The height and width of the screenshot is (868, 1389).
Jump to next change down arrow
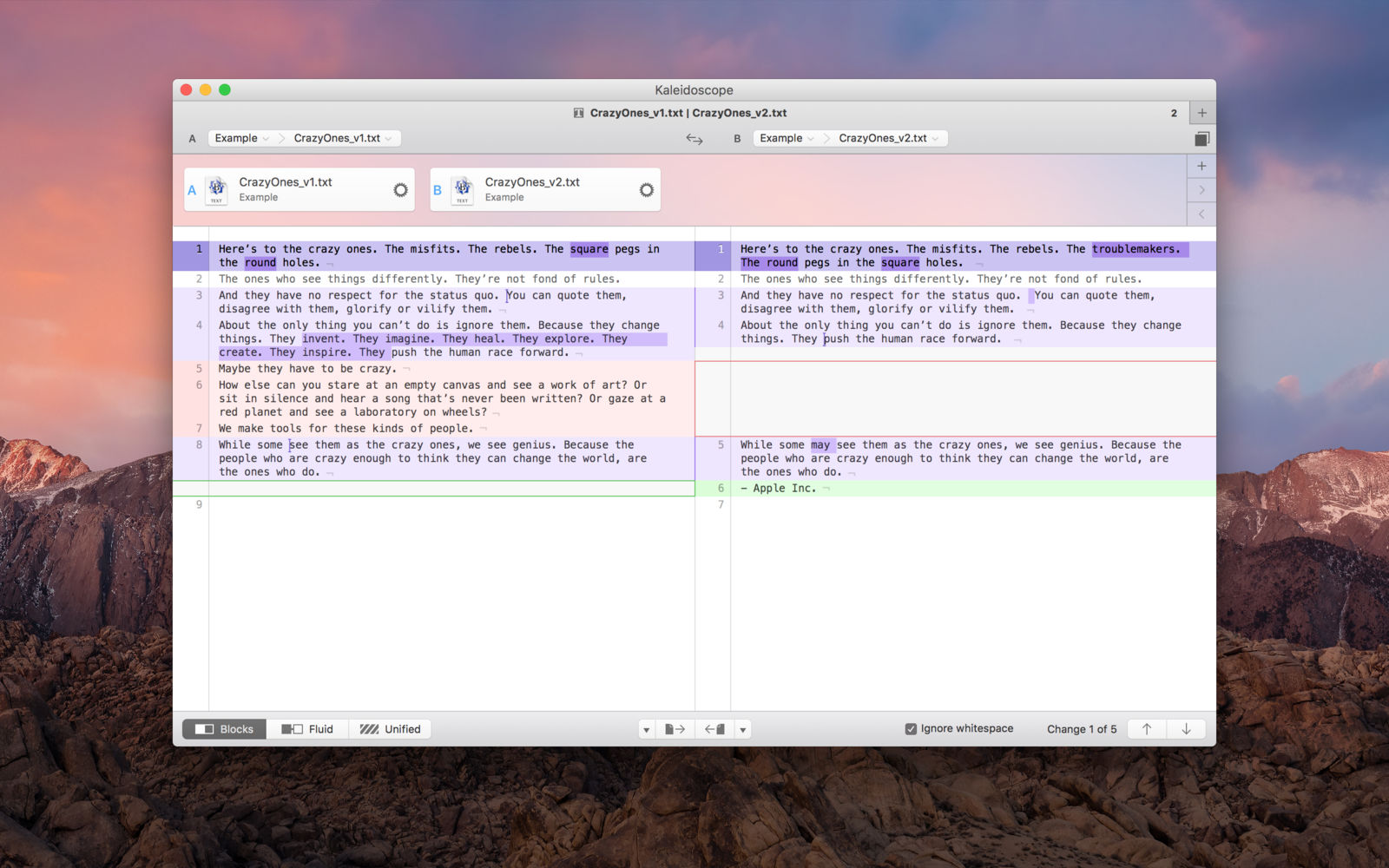[x=1186, y=729]
